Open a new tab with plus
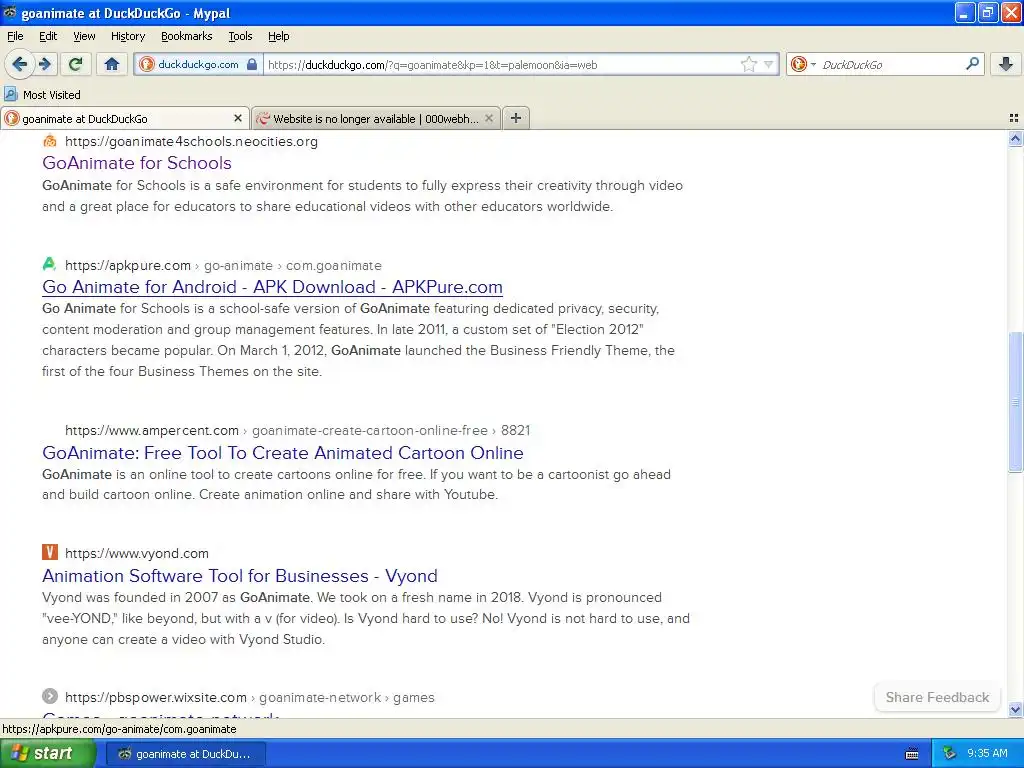The image size is (1024, 768). tap(516, 118)
